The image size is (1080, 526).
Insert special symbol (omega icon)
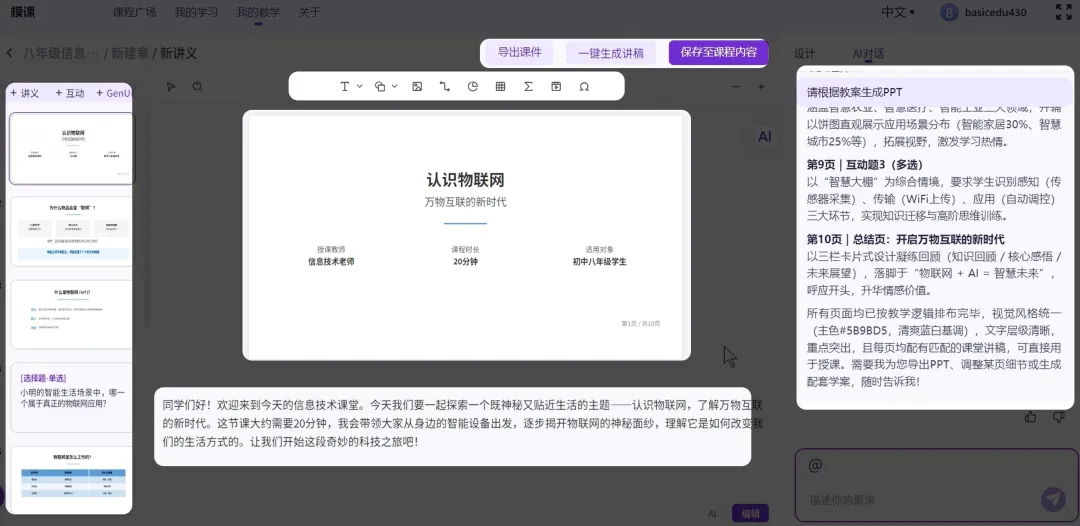tap(584, 86)
